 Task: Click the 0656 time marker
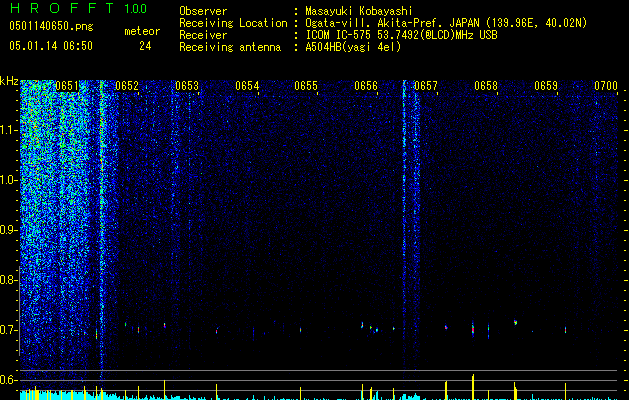point(366,86)
